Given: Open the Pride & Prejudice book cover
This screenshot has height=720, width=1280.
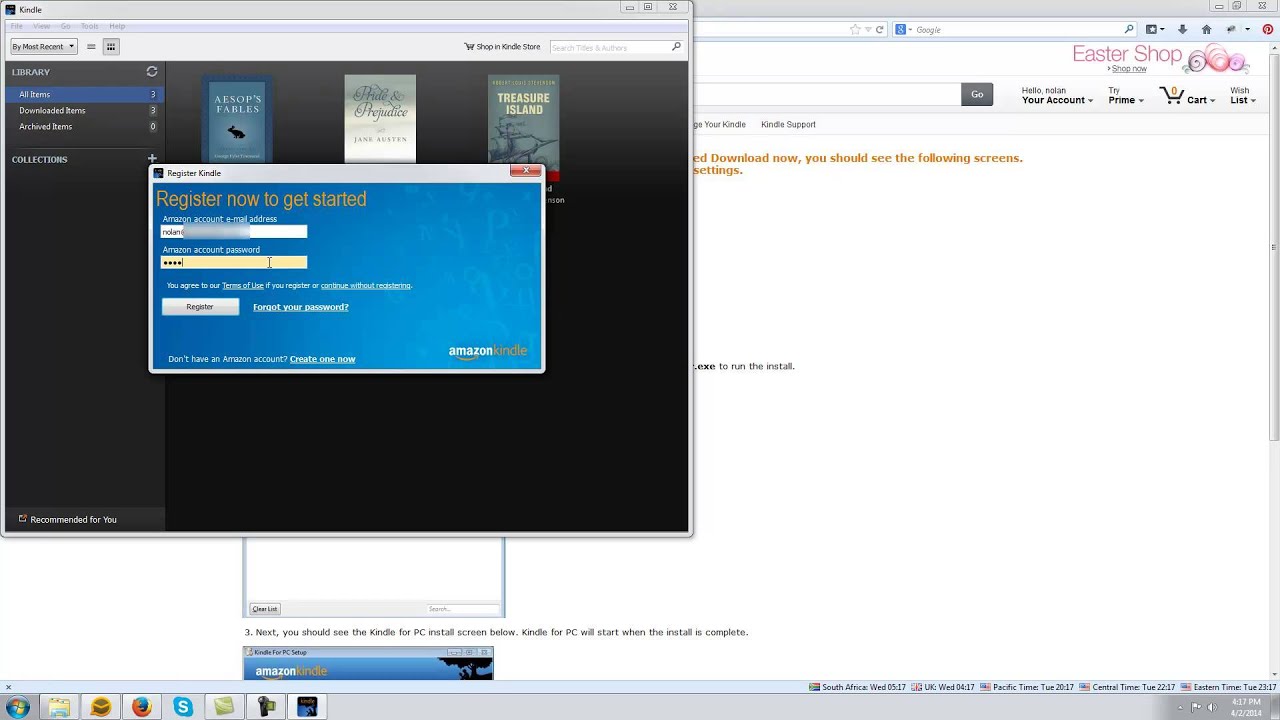Looking at the screenshot, I should 380,117.
